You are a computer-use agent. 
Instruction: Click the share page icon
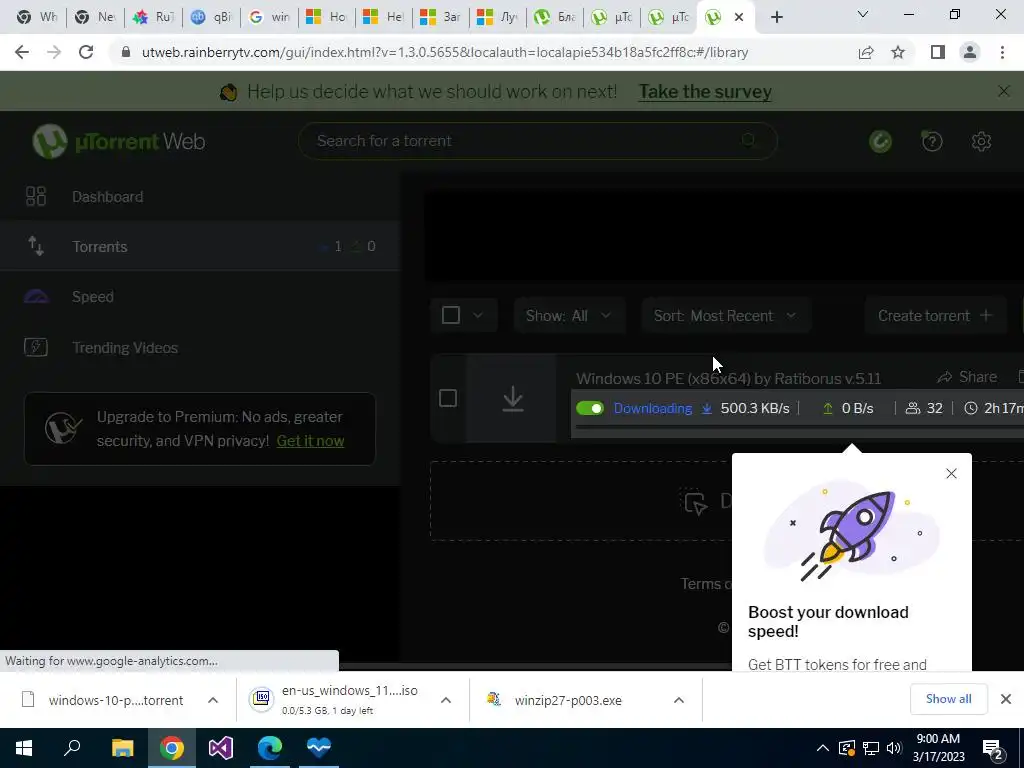(x=866, y=52)
